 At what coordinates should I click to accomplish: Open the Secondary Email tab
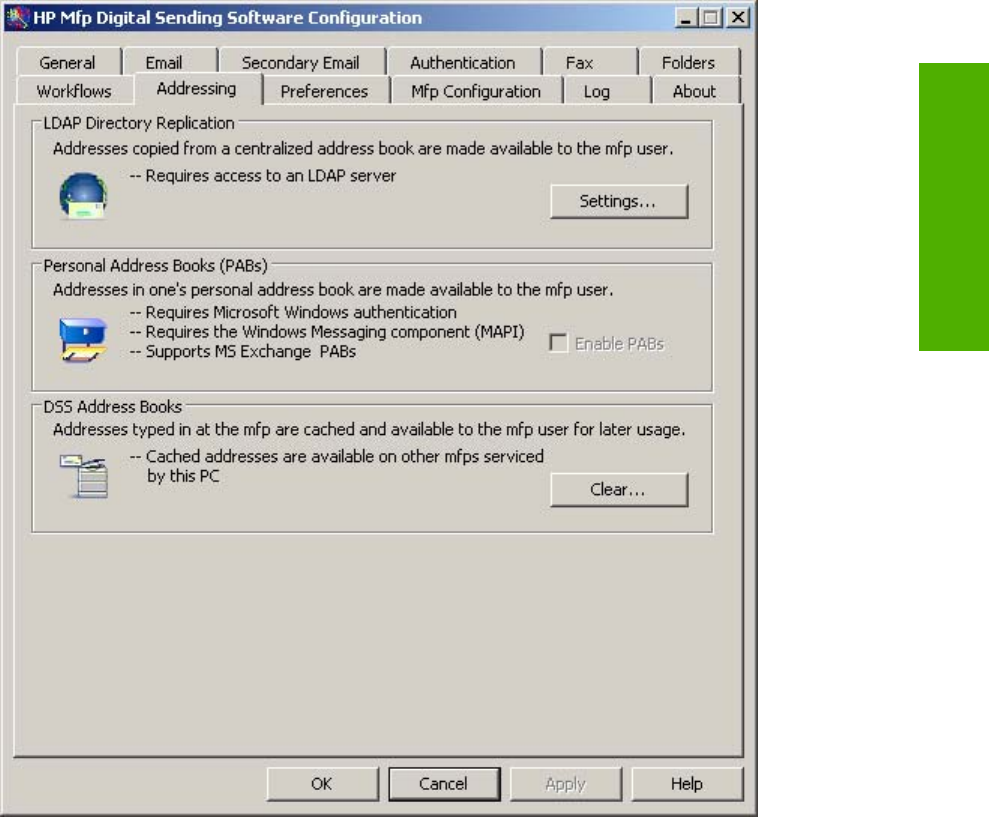(x=301, y=62)
